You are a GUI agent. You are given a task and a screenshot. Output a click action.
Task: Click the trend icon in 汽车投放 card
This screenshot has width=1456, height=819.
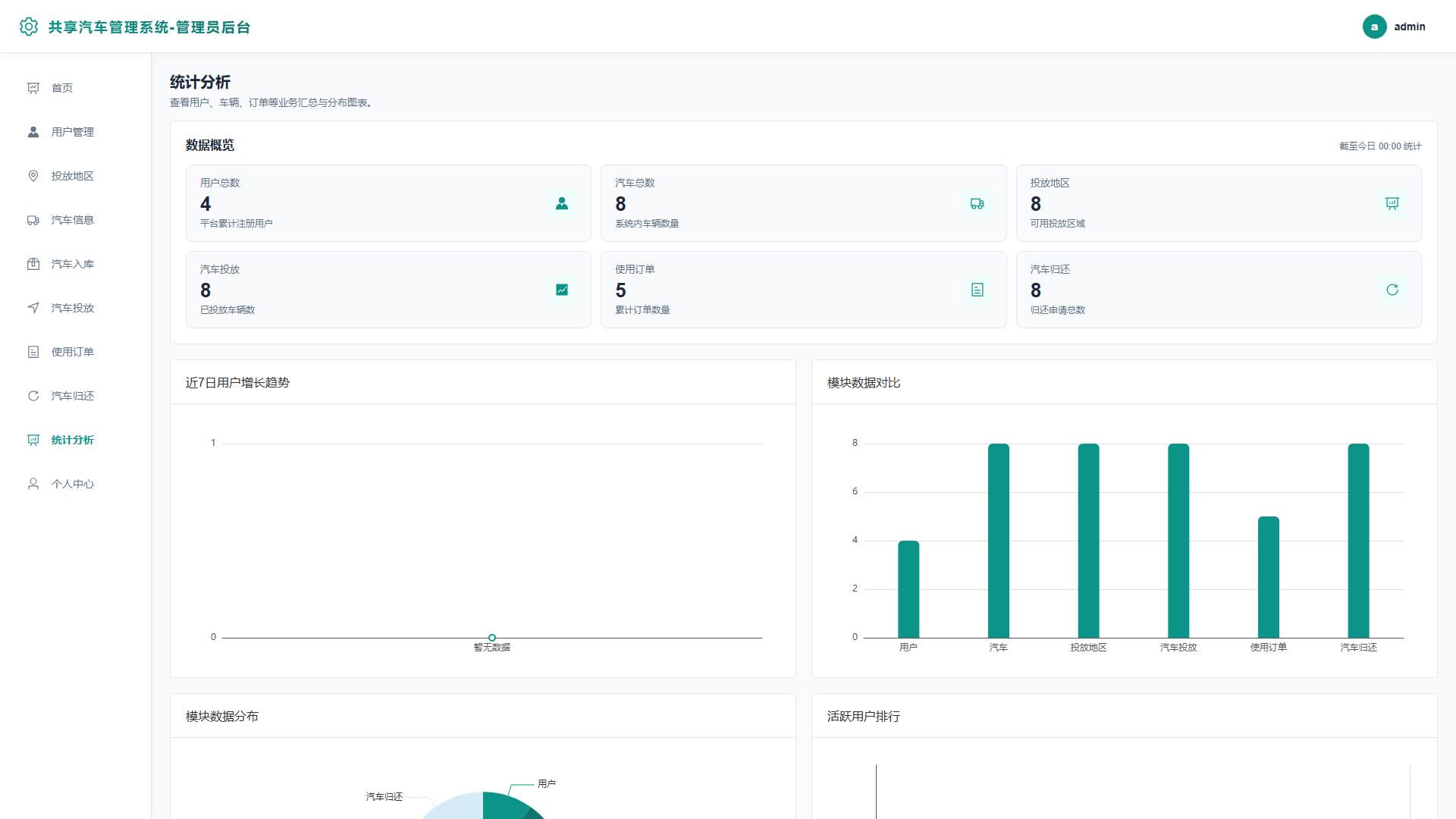point(562,290)
